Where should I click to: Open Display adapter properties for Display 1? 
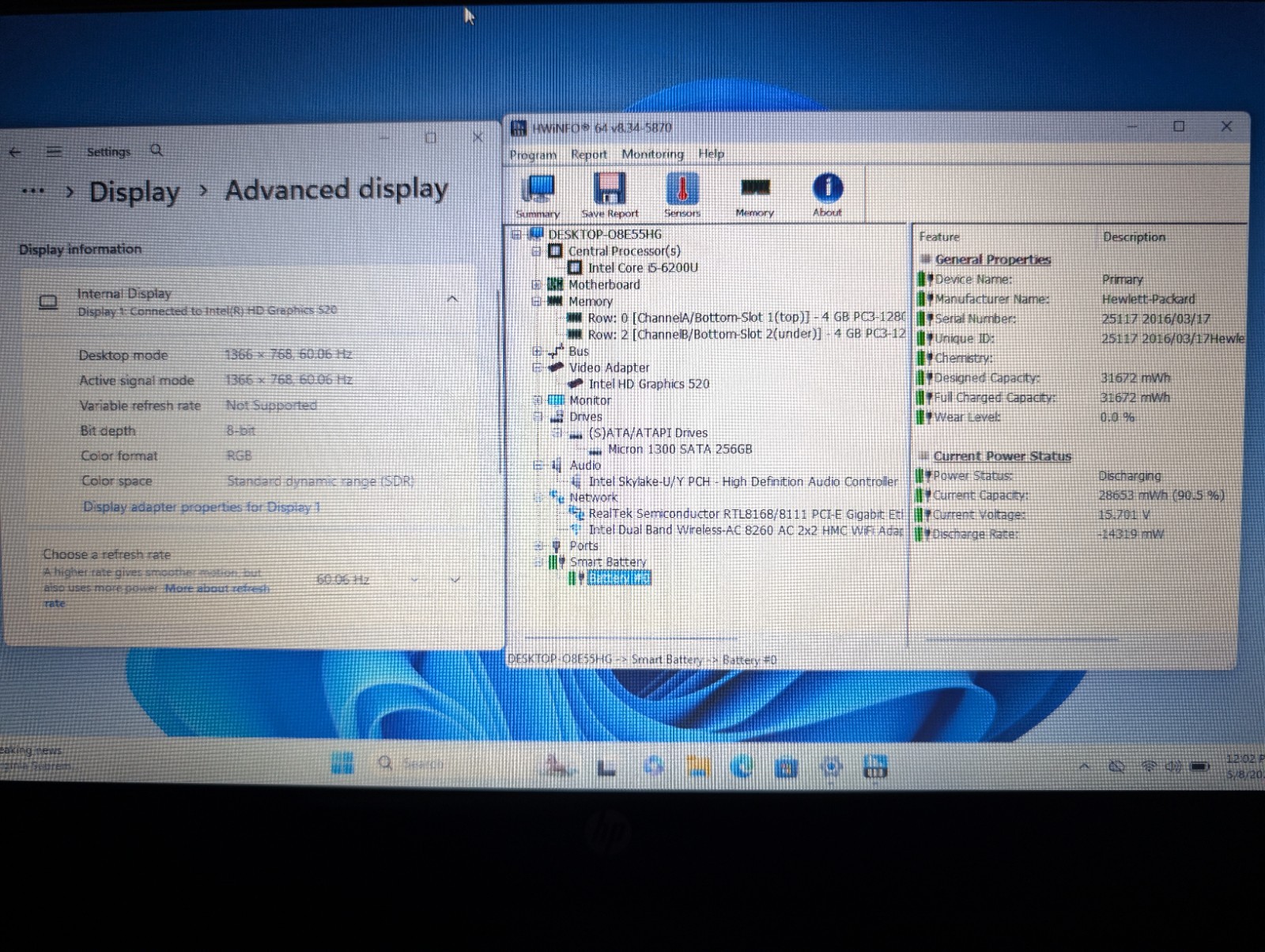(202, 507)
